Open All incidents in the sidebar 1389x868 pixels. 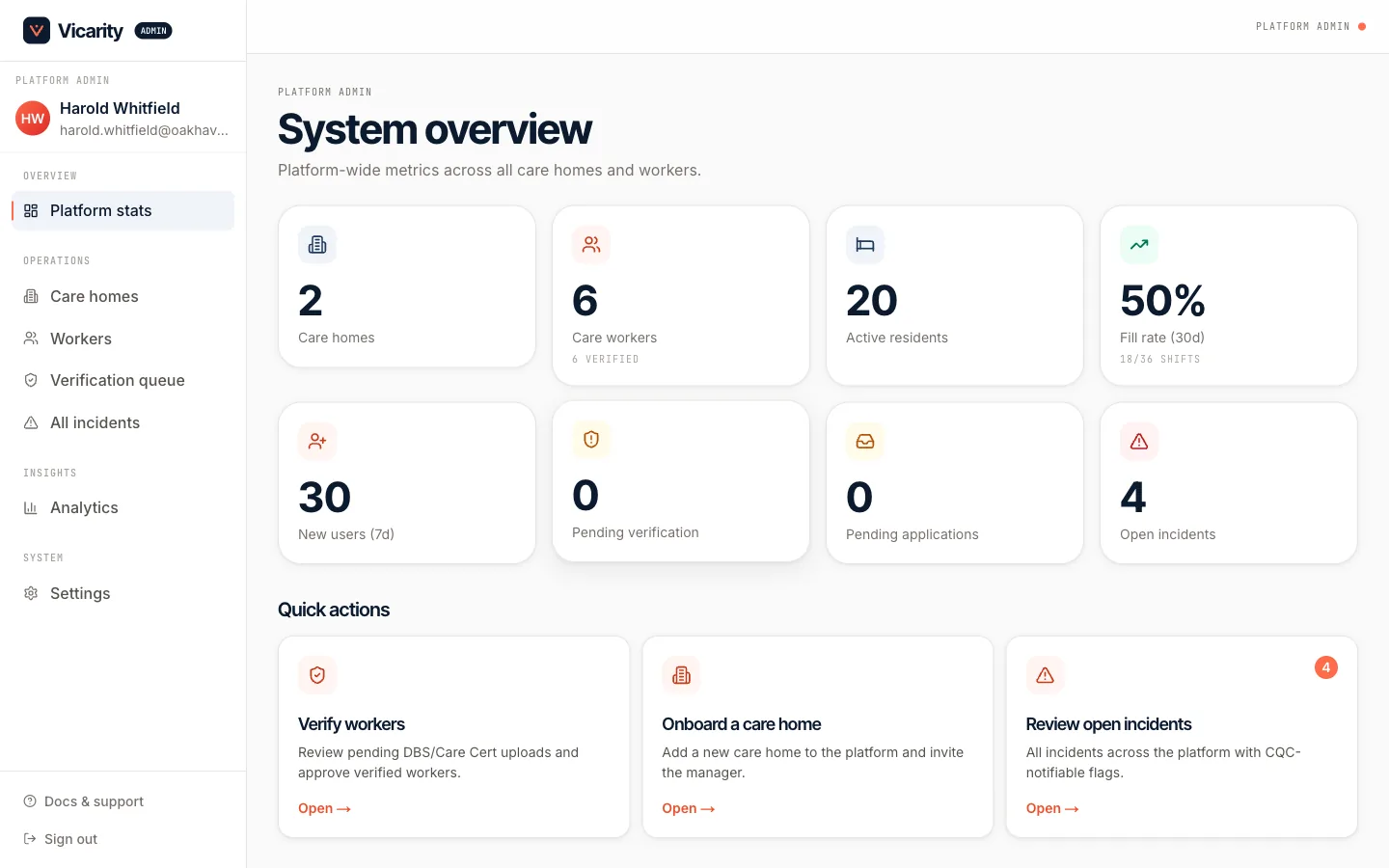[123, 422]
